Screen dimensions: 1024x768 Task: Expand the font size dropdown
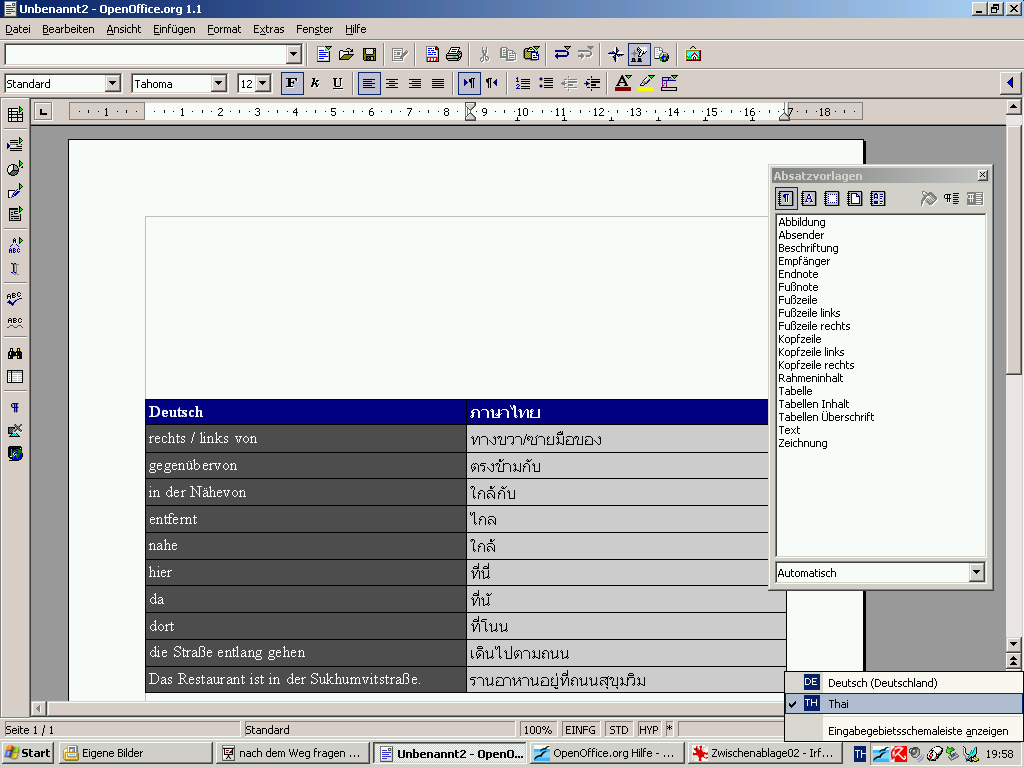tap(263, 84)
